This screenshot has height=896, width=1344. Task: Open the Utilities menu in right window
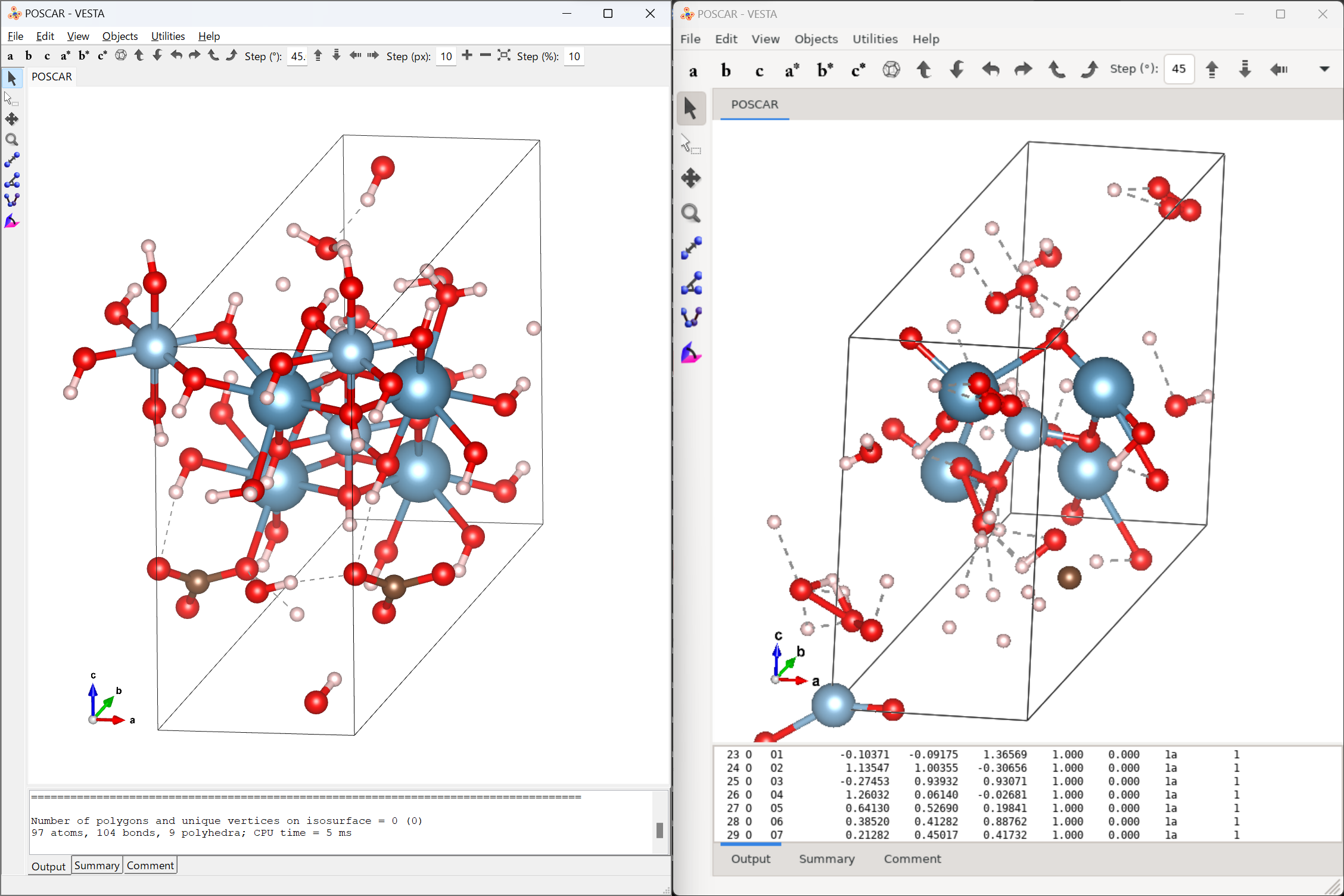point(875,39)
